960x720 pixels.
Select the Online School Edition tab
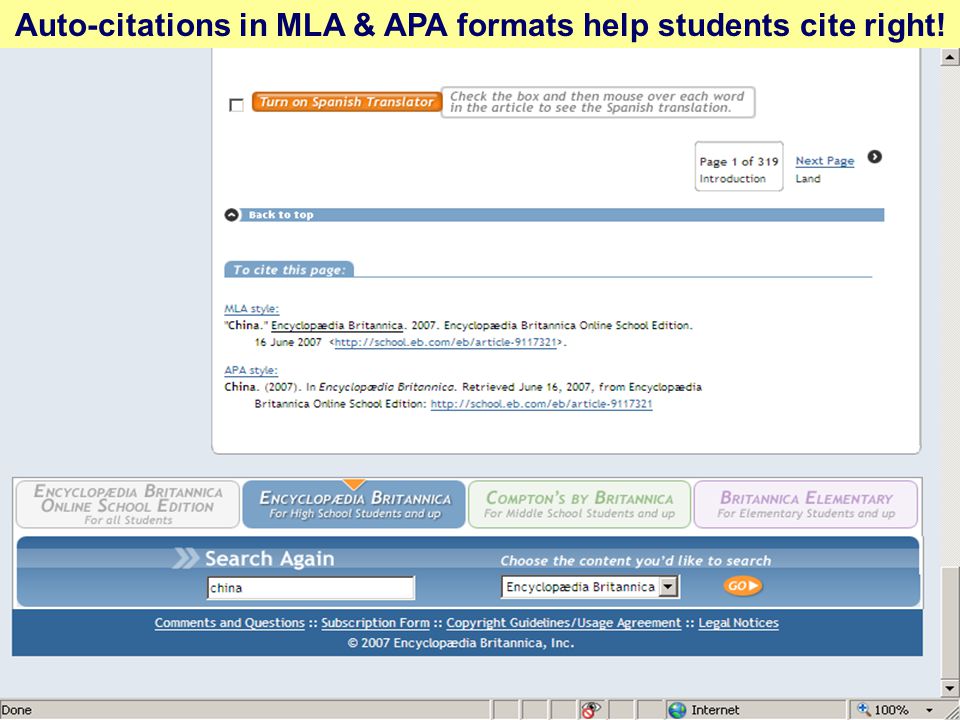tap(128, 504)
